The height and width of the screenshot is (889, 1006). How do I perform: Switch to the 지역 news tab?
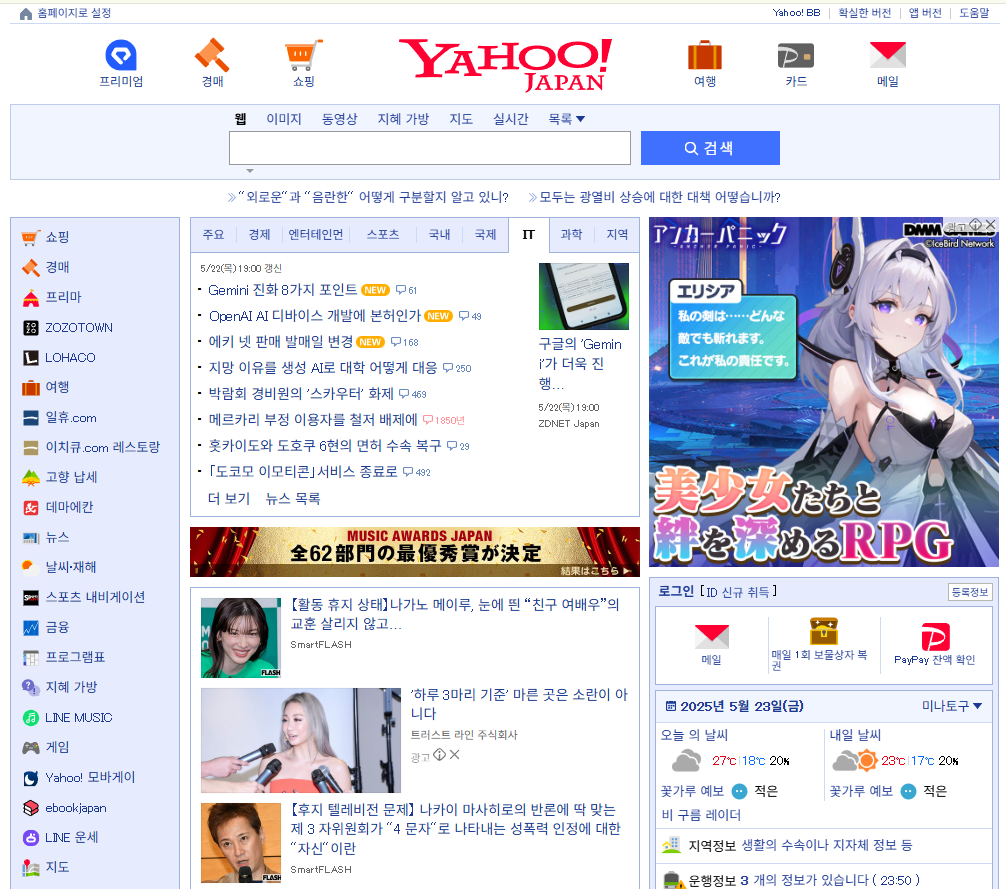coord(617,235)
